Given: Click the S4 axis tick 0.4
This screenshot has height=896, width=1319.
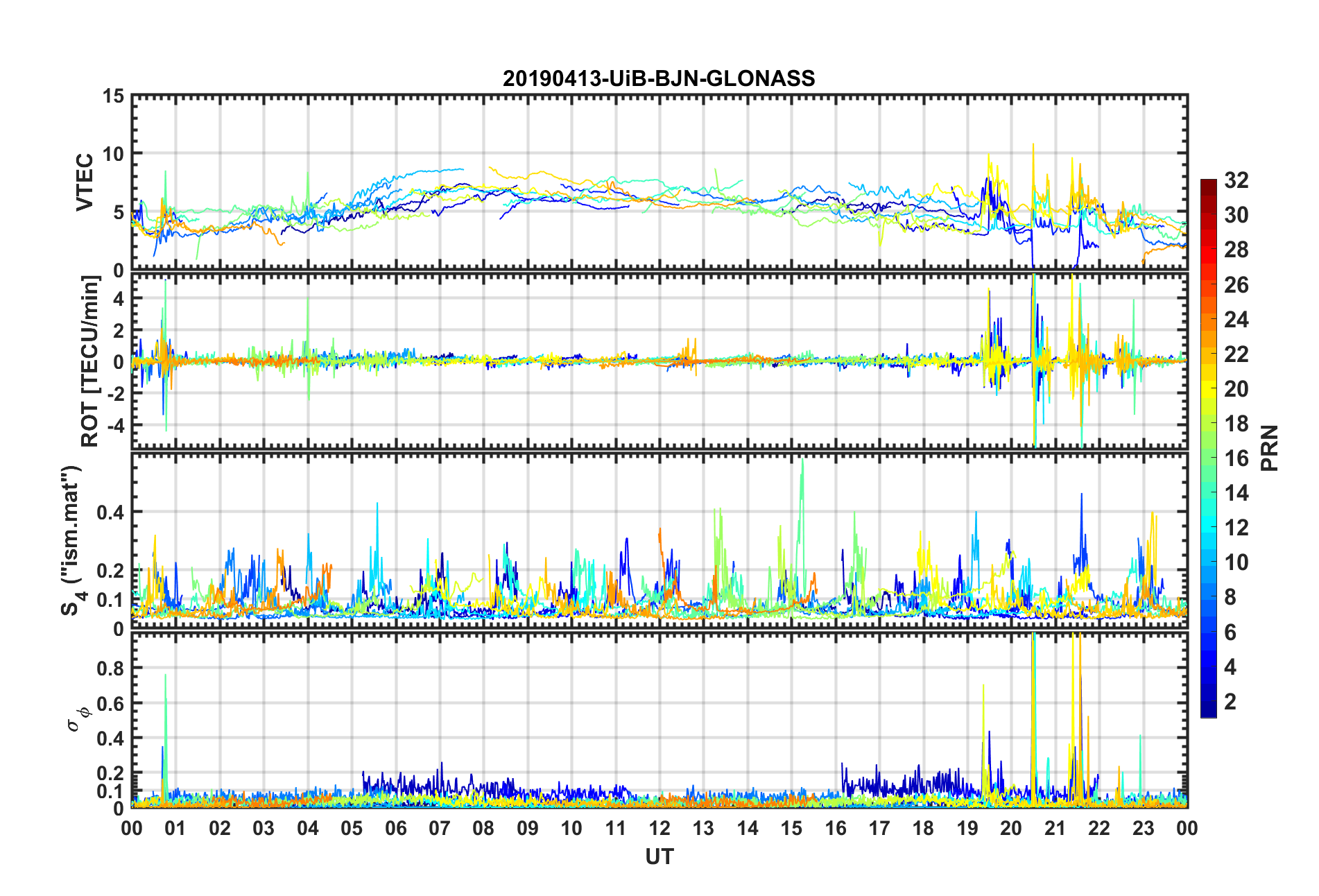Looking at the screenshot, I should [110, 512].
